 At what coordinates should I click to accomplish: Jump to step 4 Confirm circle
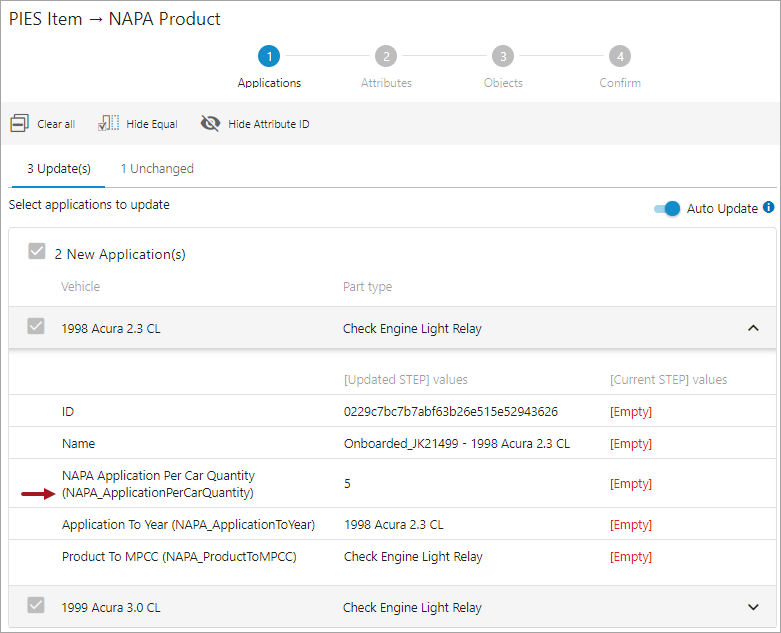pyautogui.click(x=620, y=56)
